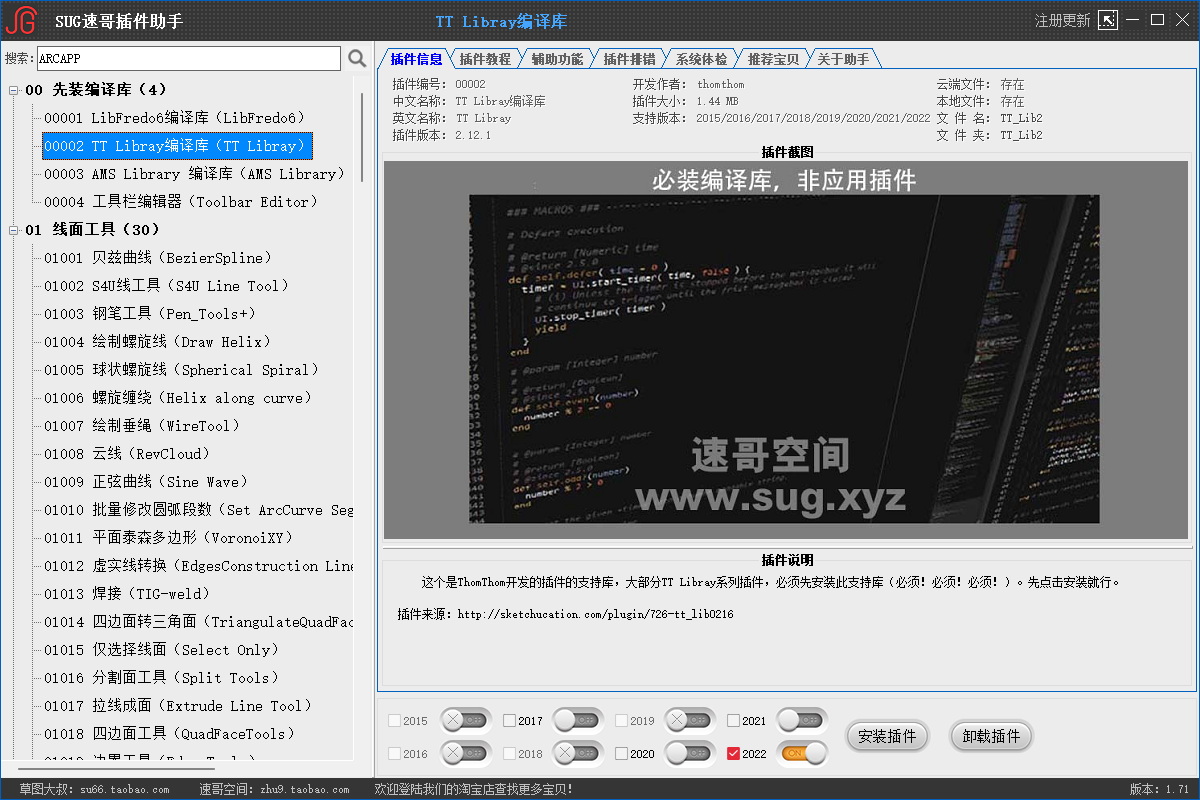Click the JG logo icon in title bar
This screenshot has width=1200, height=800.
(x=21, y=20)
